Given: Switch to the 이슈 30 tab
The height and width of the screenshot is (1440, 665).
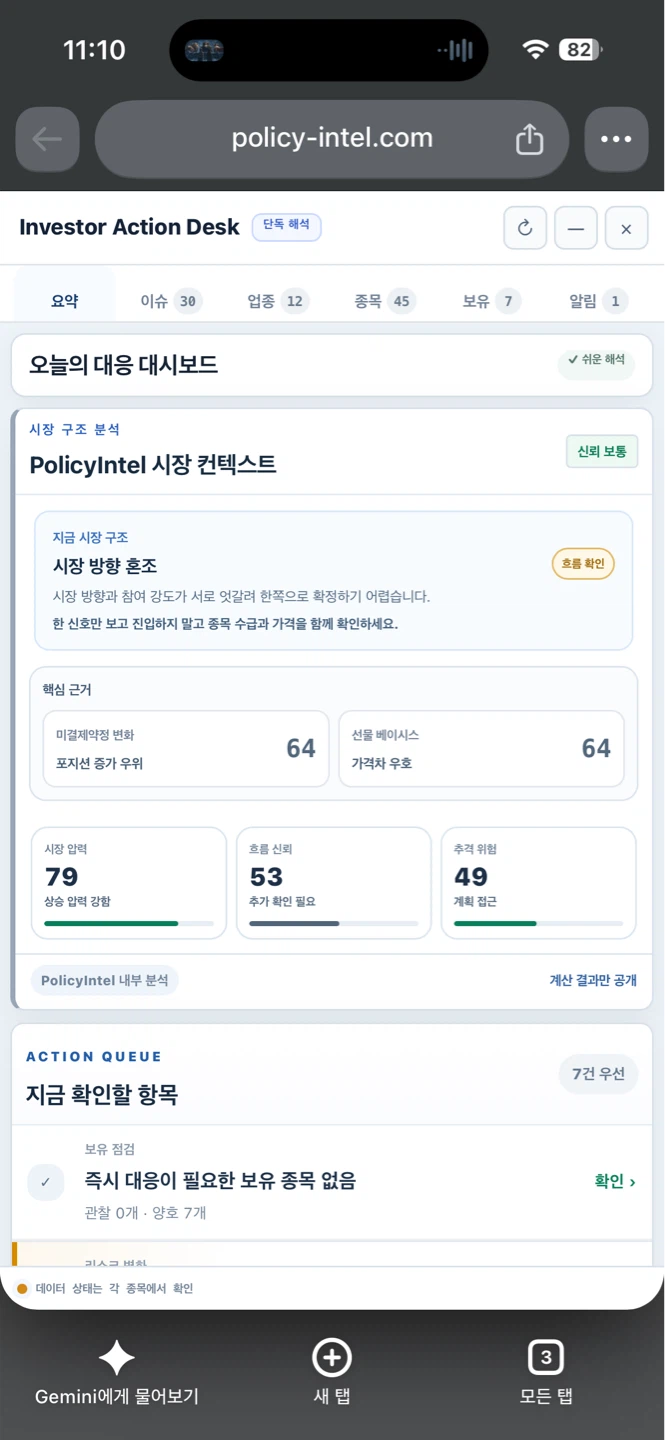Looking at the screenshot, I should 170,301.
